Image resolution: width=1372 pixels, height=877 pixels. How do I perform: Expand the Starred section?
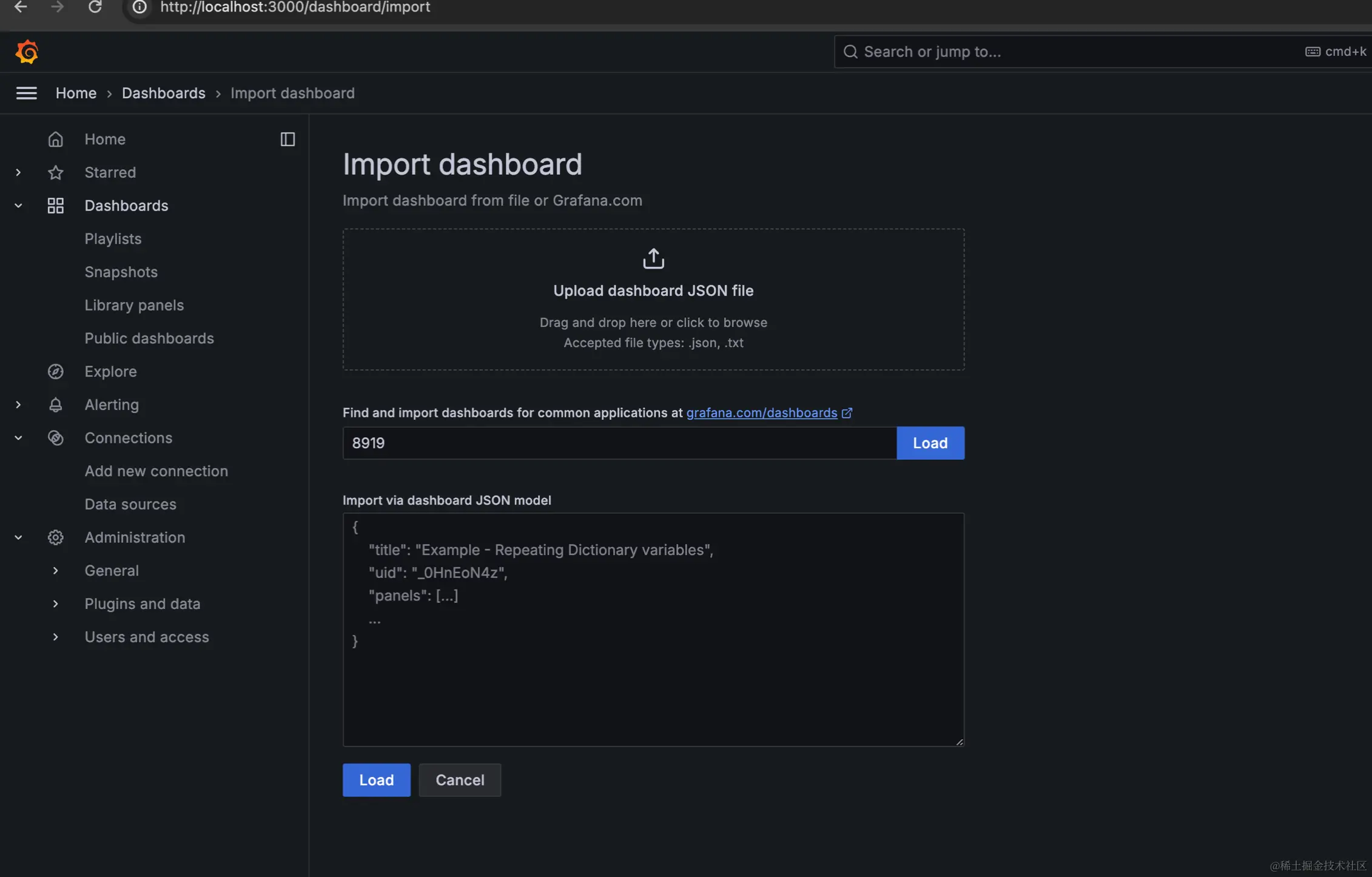(x=18, y=173)
